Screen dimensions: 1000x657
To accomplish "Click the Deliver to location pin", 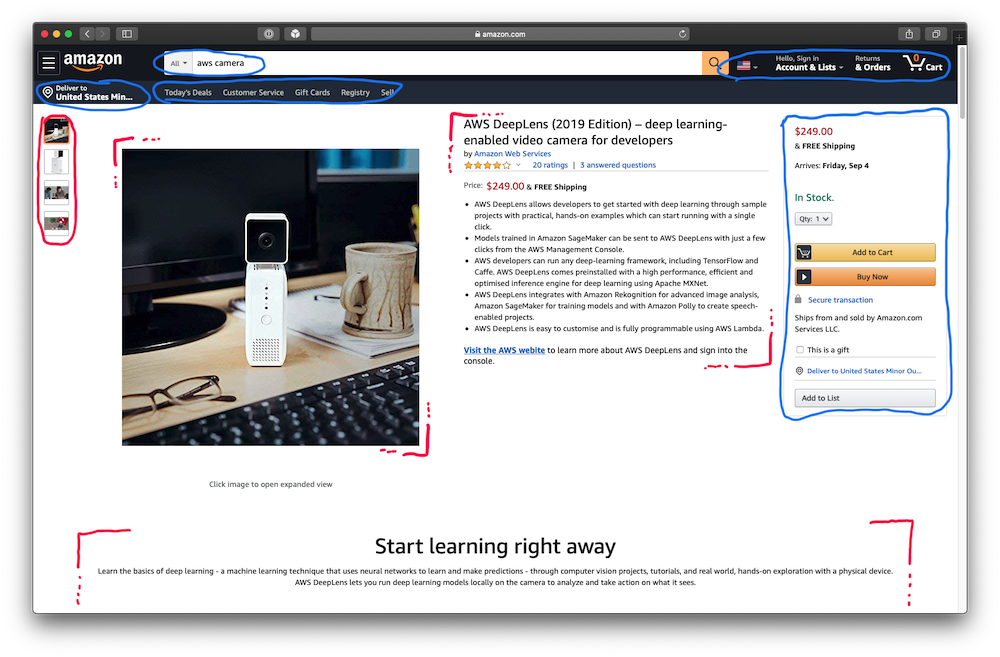I will 47,92.
